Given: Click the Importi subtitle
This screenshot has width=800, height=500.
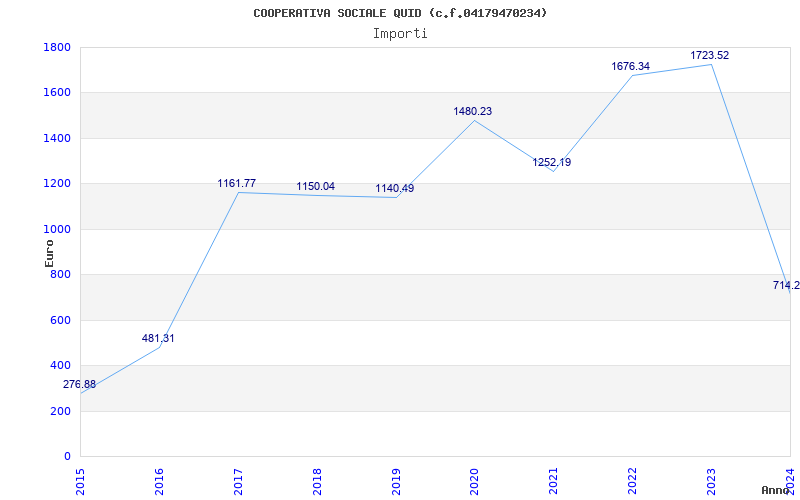Looking at the screenshot, I should 400,34.
